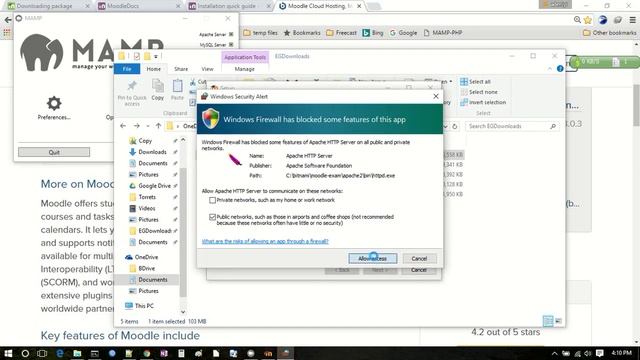Open recent locations dropdown arrow
The width and height of the screenshot is (640, 360).
click(148, 127)
